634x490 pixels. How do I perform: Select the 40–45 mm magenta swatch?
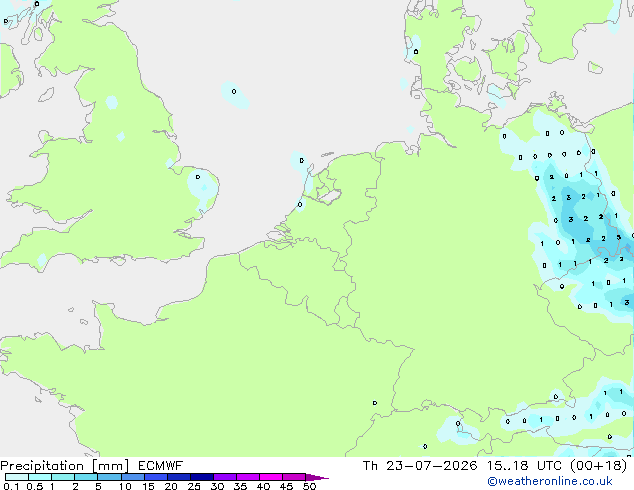click(x=271, y=477)
